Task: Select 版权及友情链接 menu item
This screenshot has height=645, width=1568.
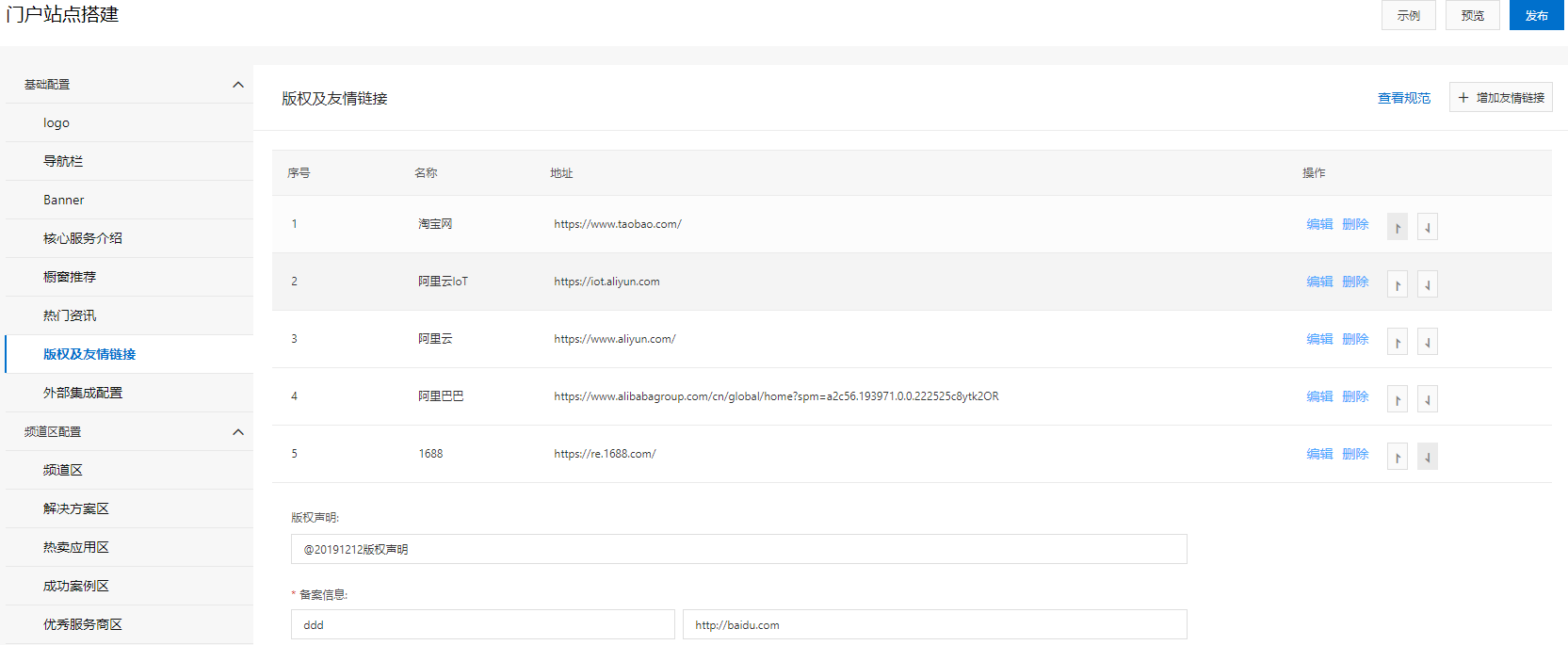Action: click(129, 354)
